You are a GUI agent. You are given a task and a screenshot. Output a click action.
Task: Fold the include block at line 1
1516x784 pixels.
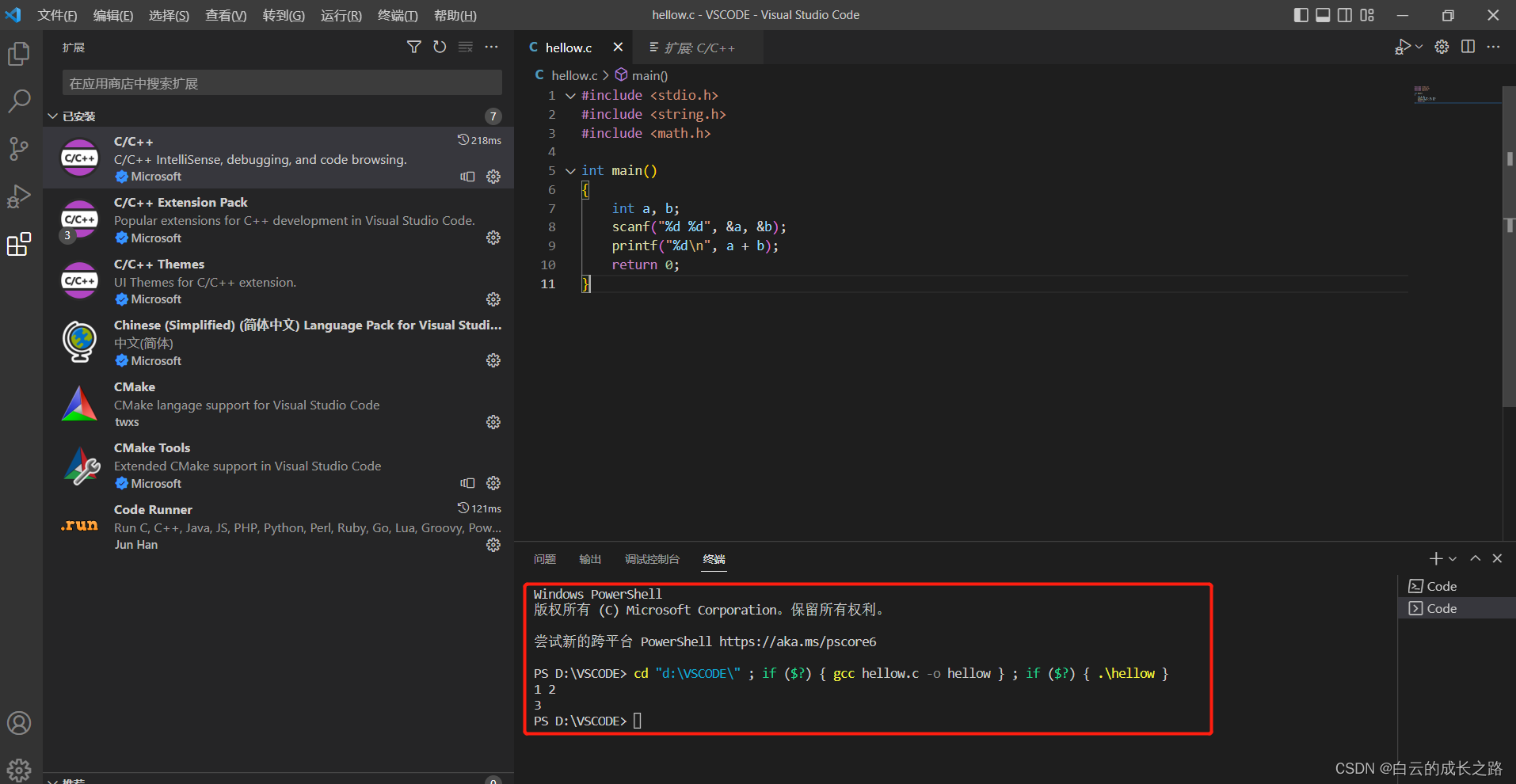pyautogui.click(x=570, y=96)
